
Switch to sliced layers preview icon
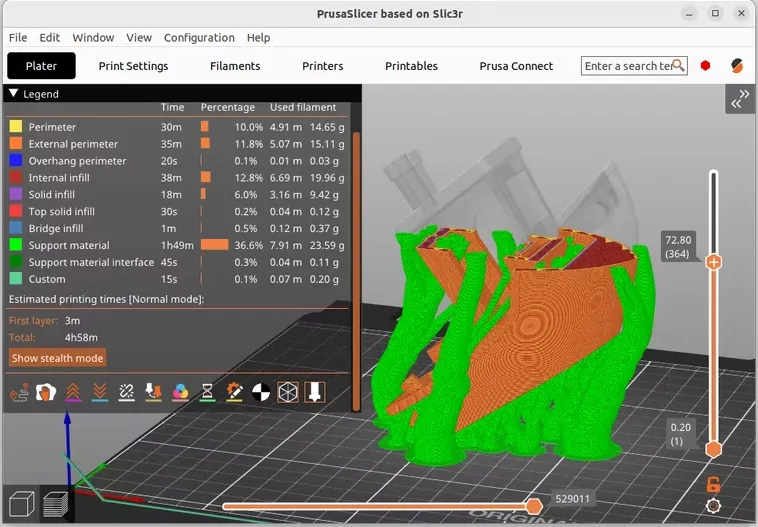(56, 504)
